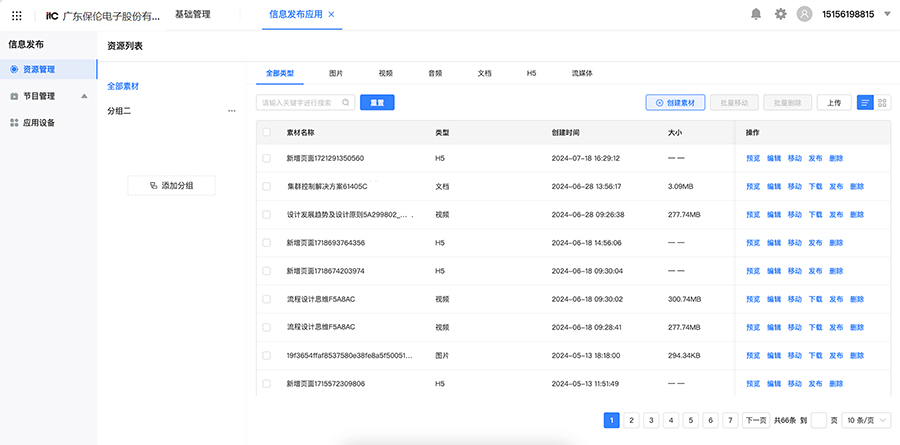
Task: Switch to the 音频 tab
Action: pos(435,73)
